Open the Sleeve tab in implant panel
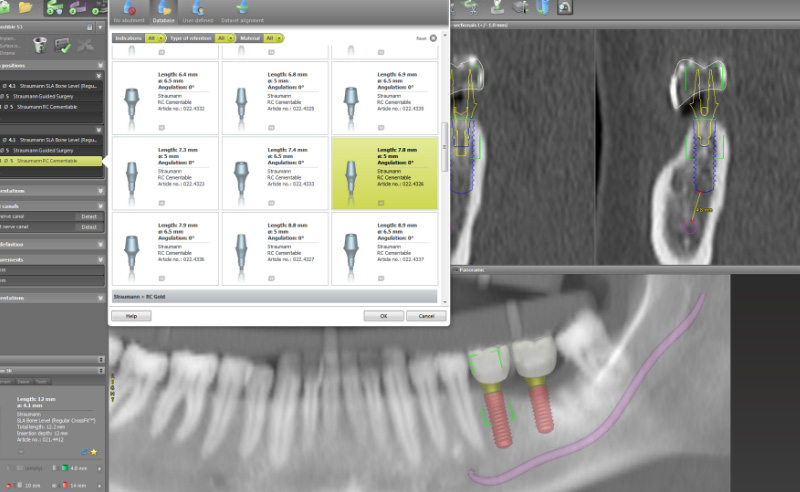This screenshot has width=800, height=492. click(x=23, y=381)
